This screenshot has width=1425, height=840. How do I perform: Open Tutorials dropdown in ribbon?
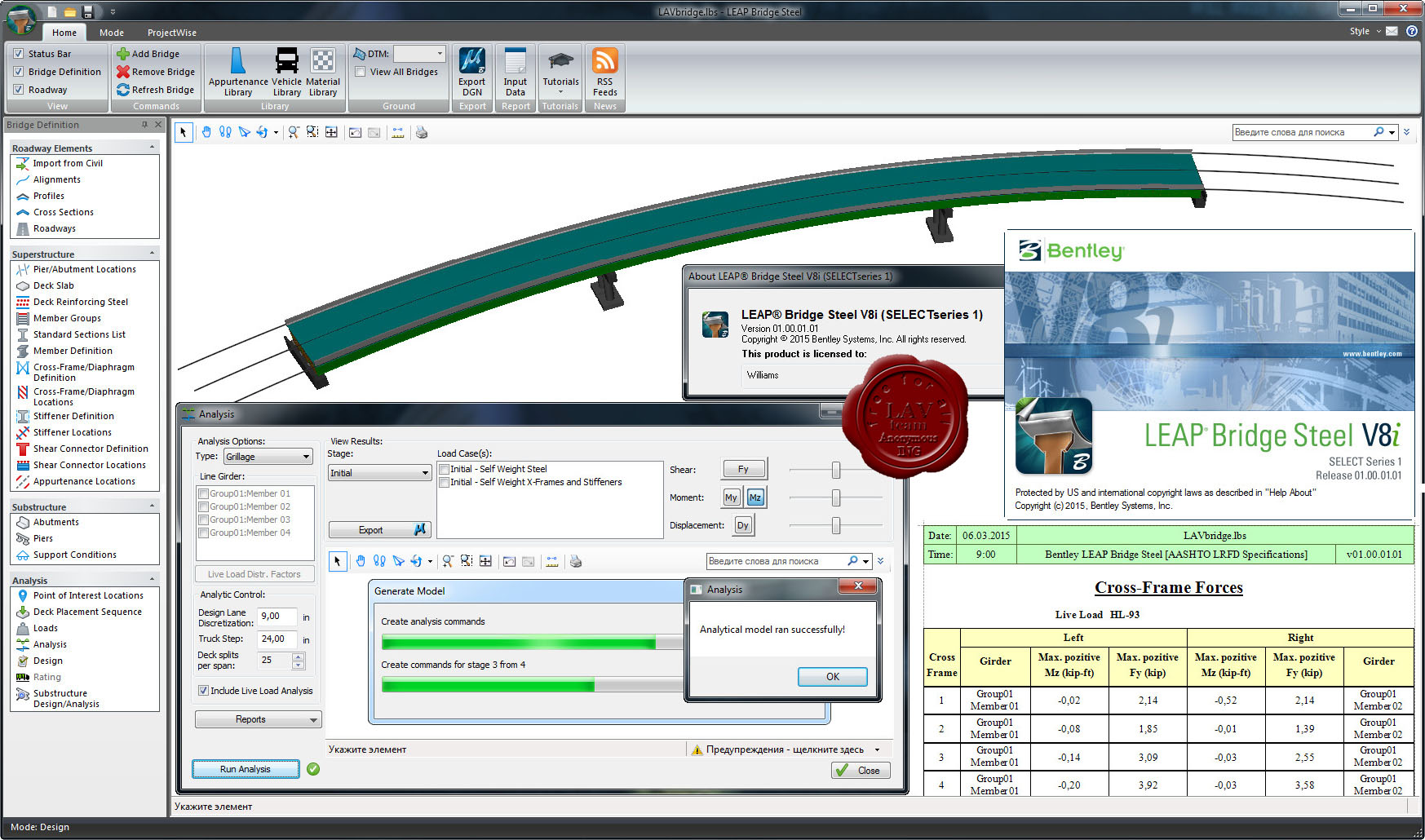point(560,72)
